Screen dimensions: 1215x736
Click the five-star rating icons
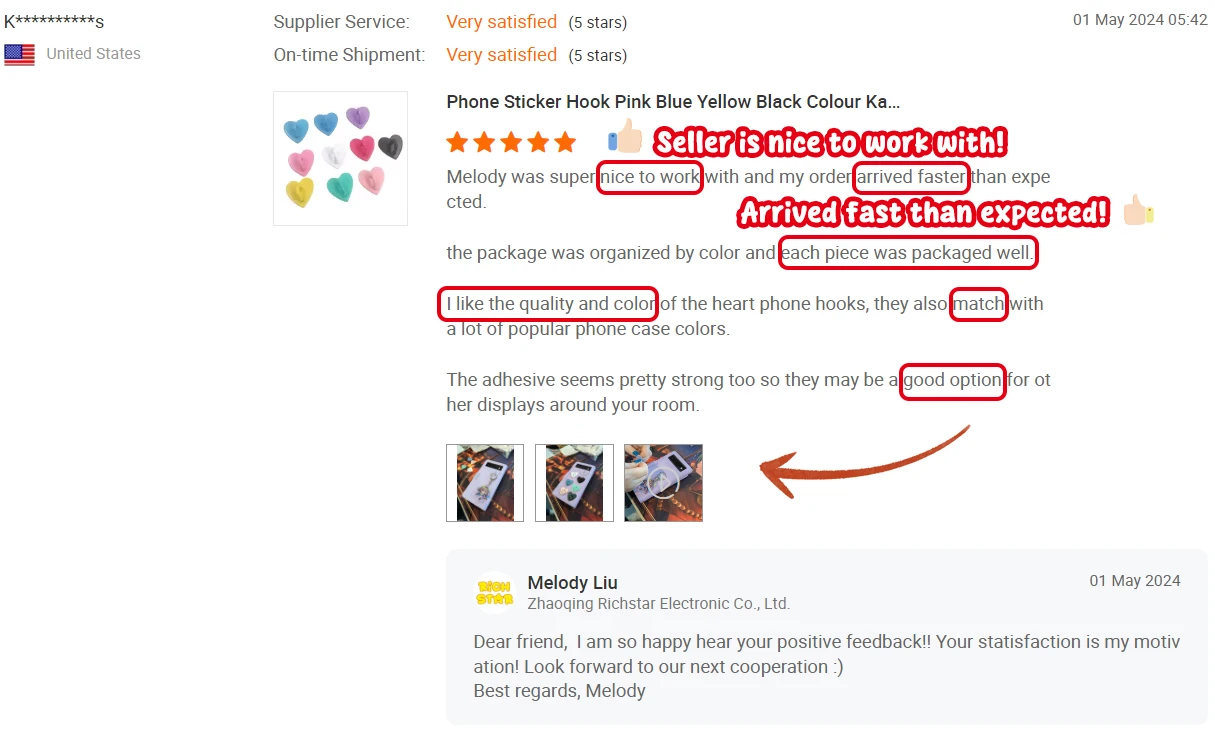[x=511, y=142]
